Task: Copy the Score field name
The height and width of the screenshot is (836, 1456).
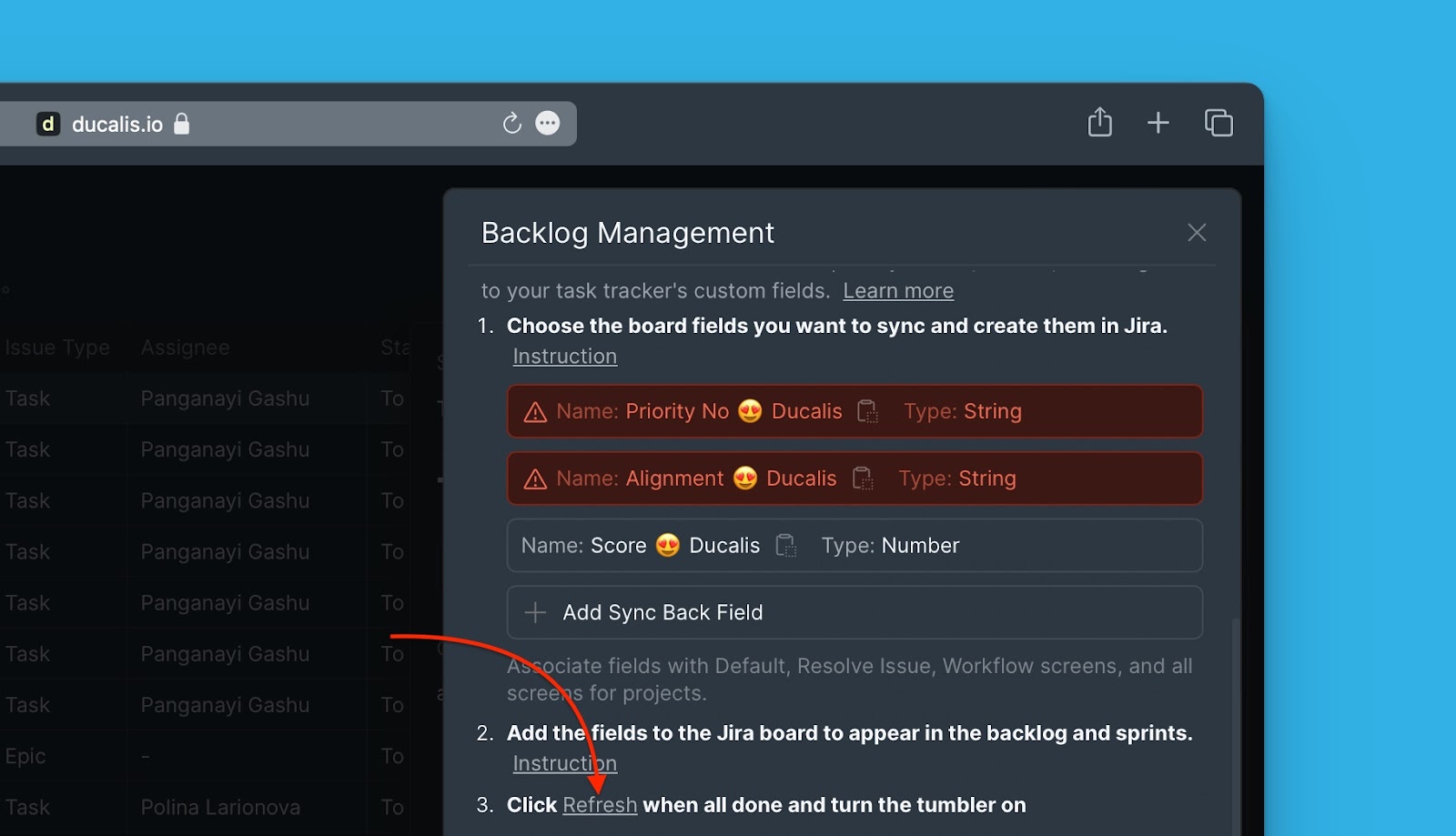Action: coord(785,546)
